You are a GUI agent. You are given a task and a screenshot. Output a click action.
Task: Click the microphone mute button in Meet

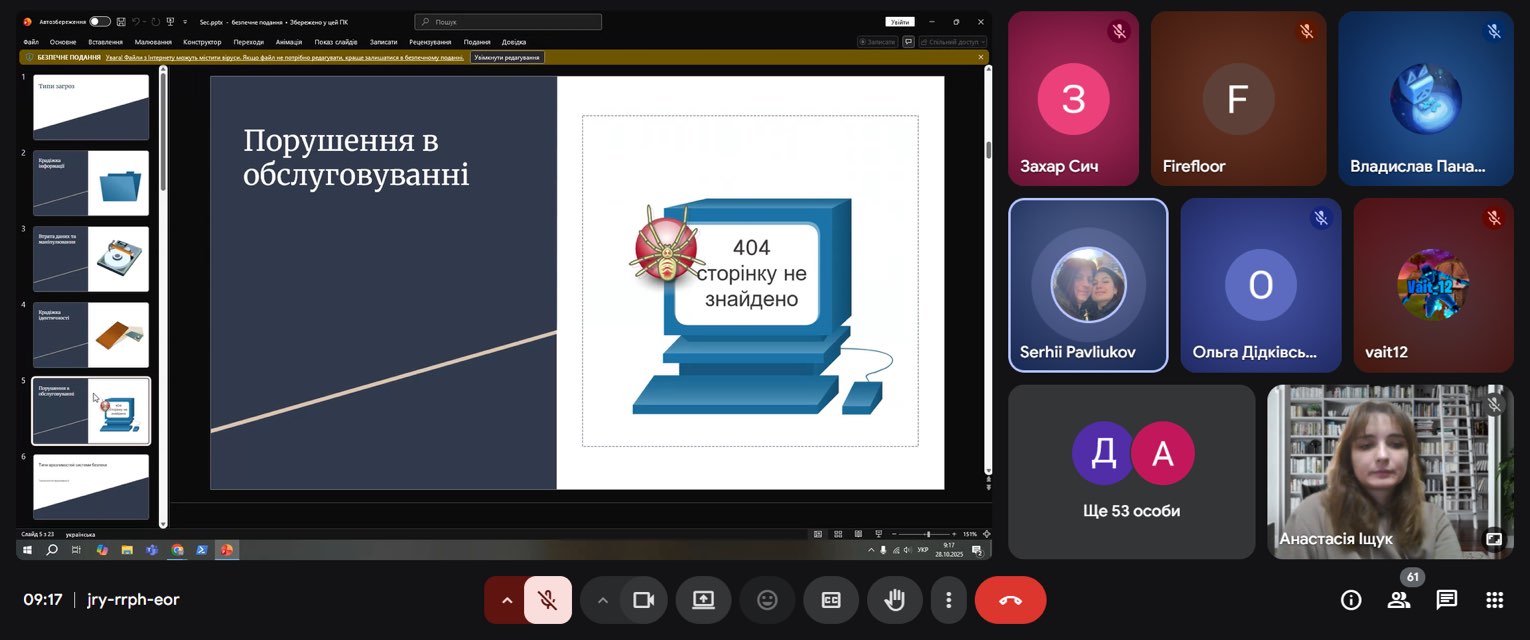[x=548, y=600]
